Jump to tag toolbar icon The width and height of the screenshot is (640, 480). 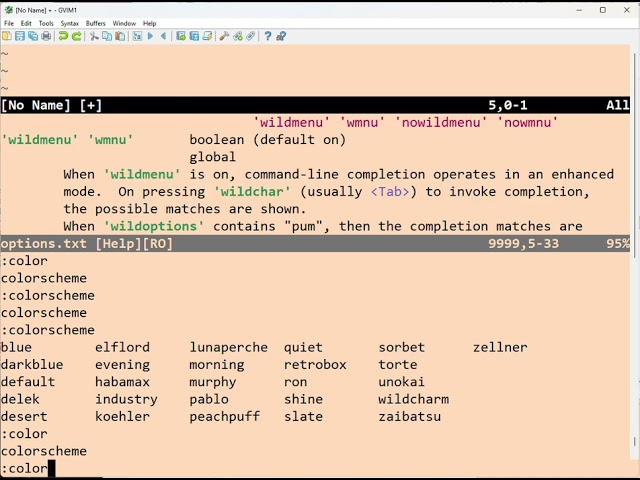[251, 36]
